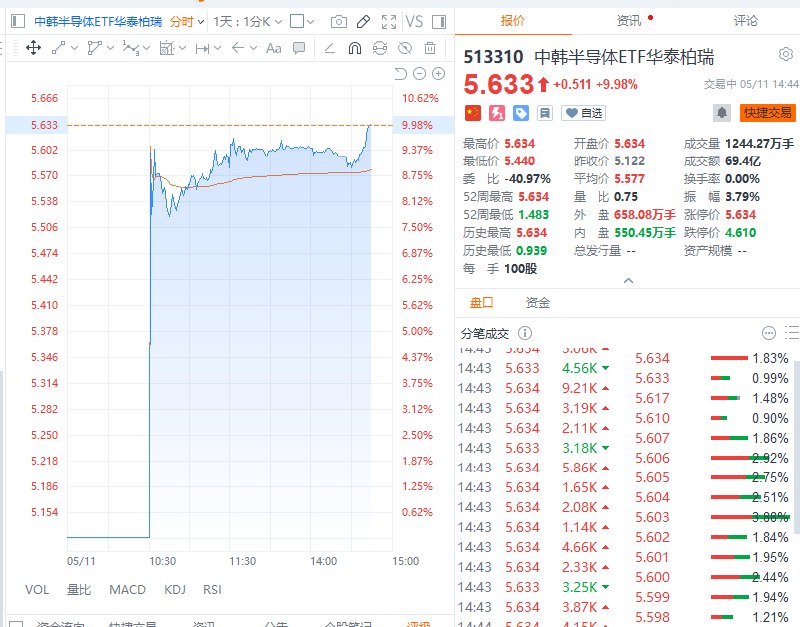The image size is (800, 627).
Task: Zoom out the chart with minus icon
Action: click(419, 74)
